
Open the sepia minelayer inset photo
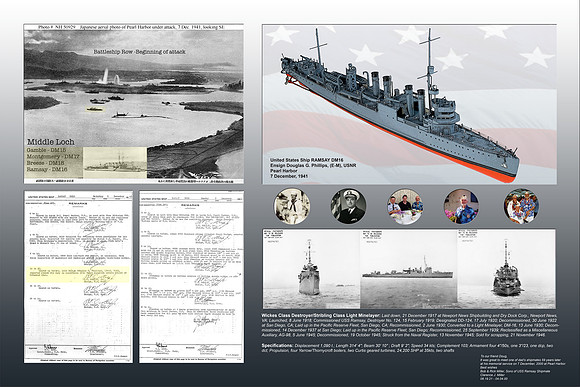point(115,162)
